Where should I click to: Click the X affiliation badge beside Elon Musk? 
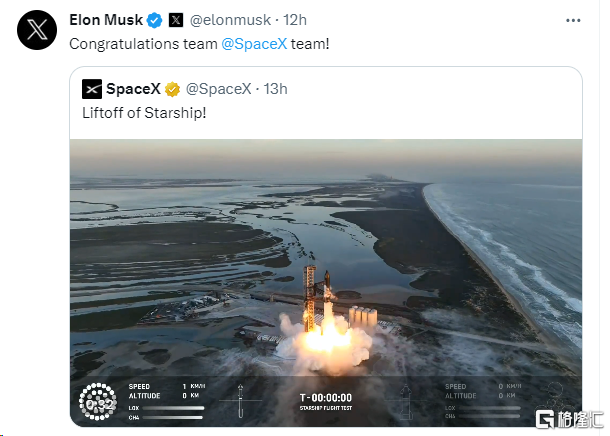tap(176, 20)
